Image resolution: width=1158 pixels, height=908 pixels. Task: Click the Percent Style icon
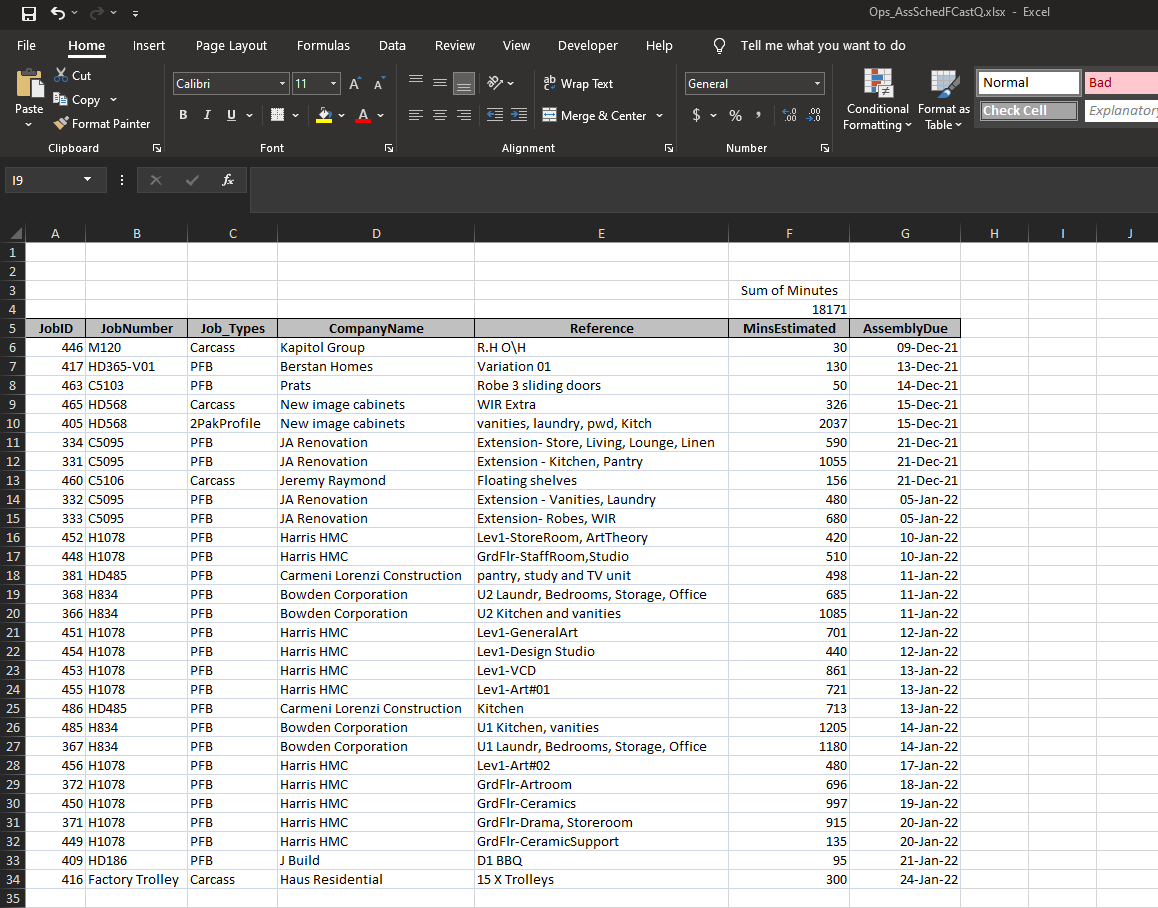click(x=735, y=116)
